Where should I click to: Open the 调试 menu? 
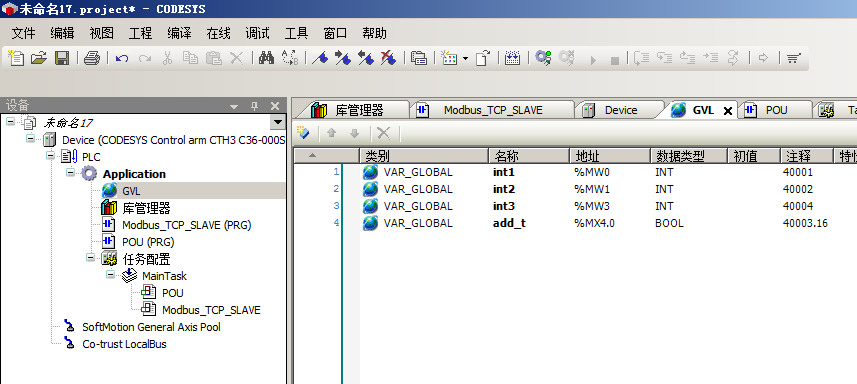point(257,33)
